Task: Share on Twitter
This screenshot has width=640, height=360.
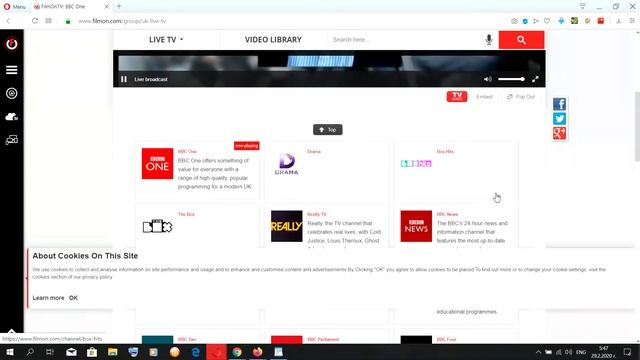Action: 559,118
